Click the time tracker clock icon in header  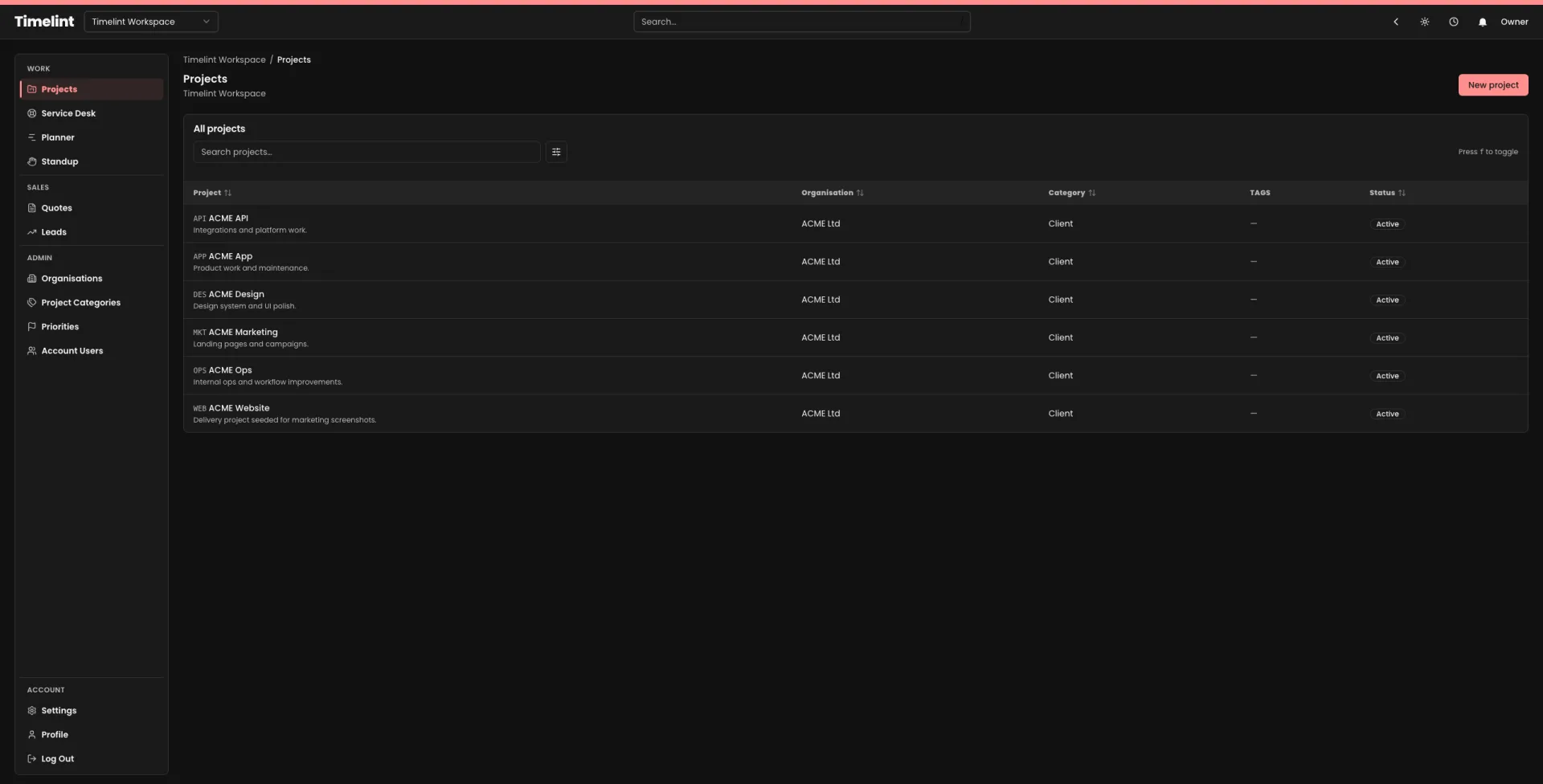coord(1454,22)
